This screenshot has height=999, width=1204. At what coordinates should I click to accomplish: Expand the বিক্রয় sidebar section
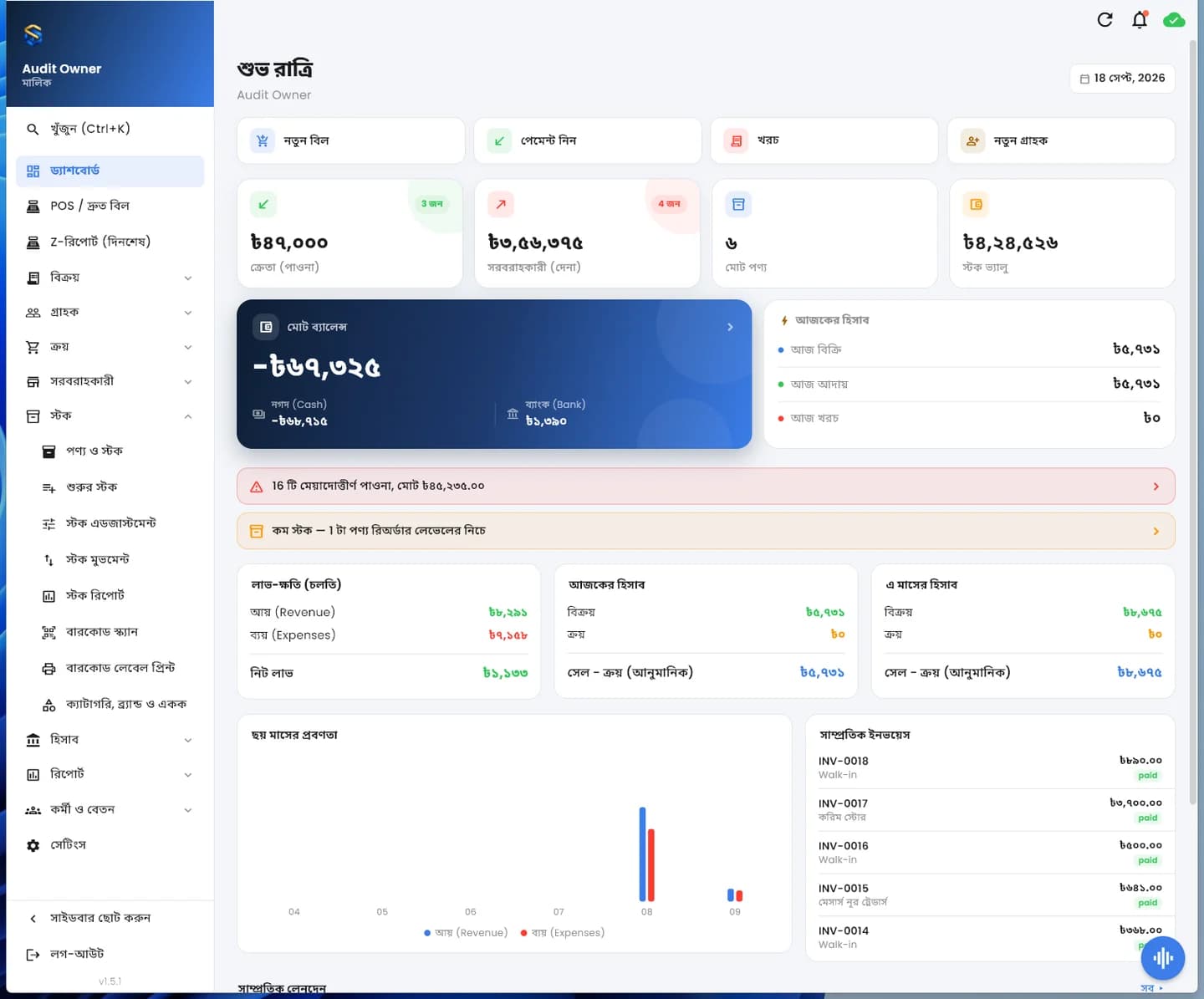click(x=110, y=278)
